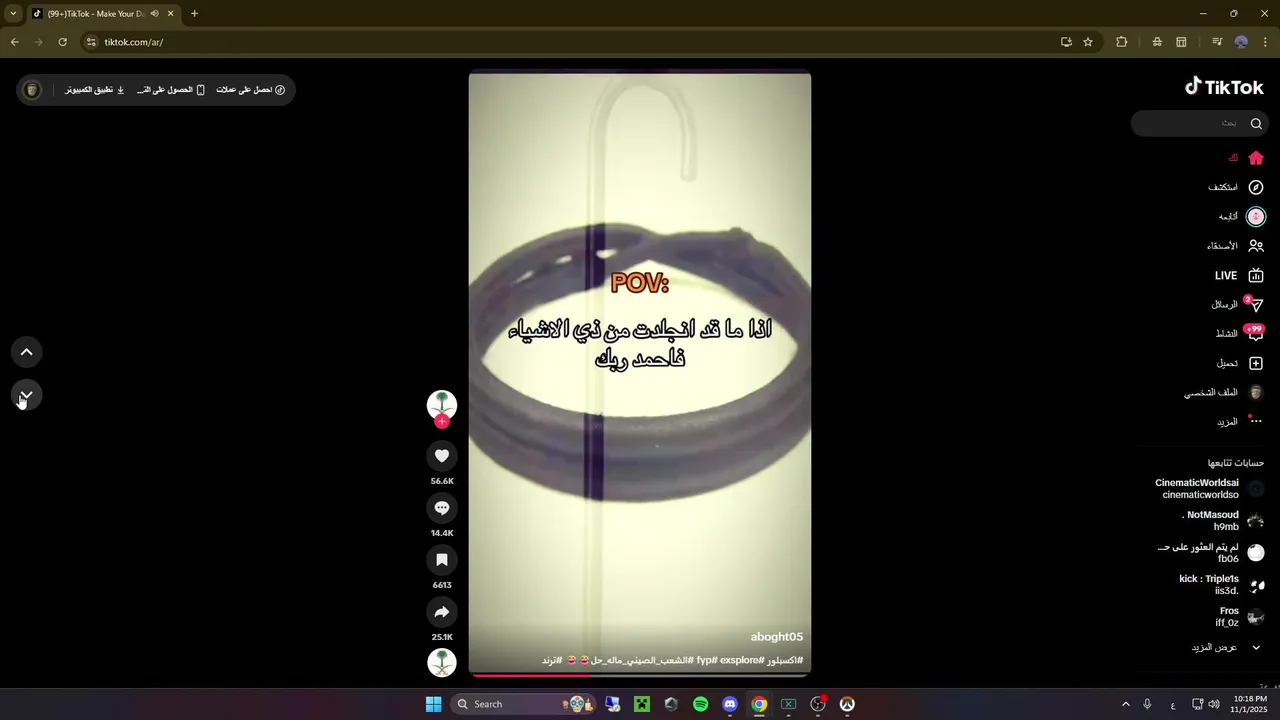Click the Get Coins button
The height and width of the screenshot is (720, 1280).
pos(251,90)
